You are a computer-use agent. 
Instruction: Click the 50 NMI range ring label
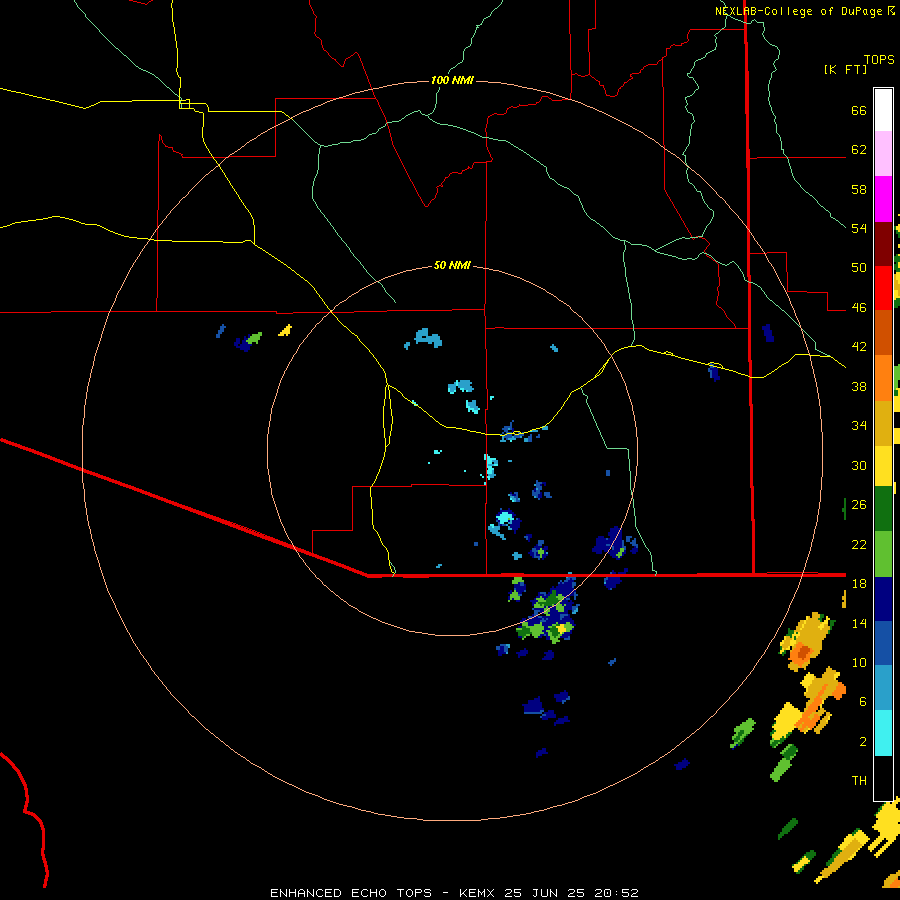452,265
